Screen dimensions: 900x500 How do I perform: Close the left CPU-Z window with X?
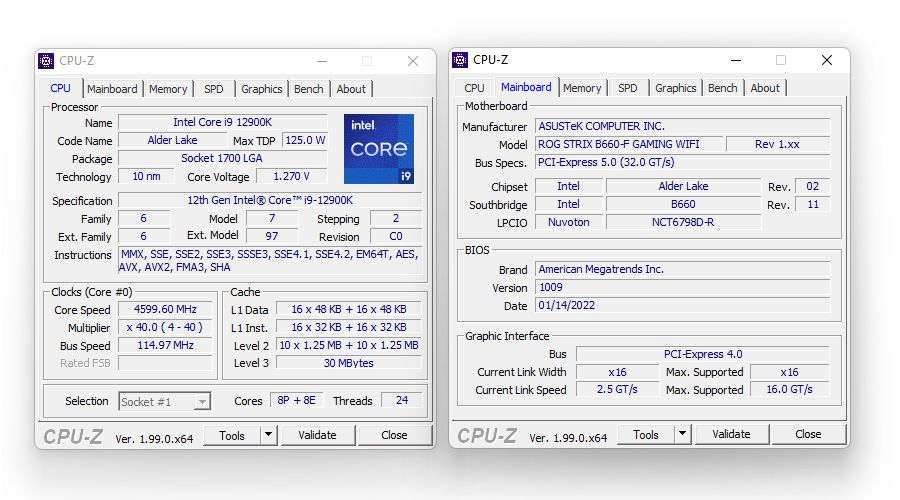point(413,61)
